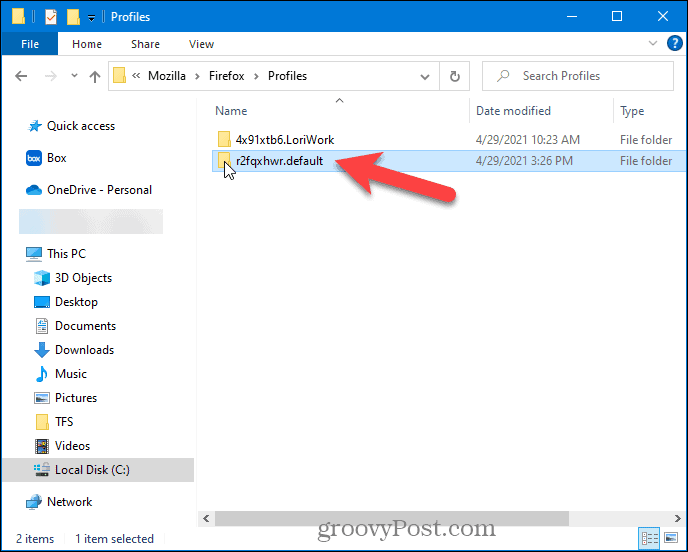This screenshot has height=552, width=688.
Task: Click the Box app icon
Action: click(34, 158)
